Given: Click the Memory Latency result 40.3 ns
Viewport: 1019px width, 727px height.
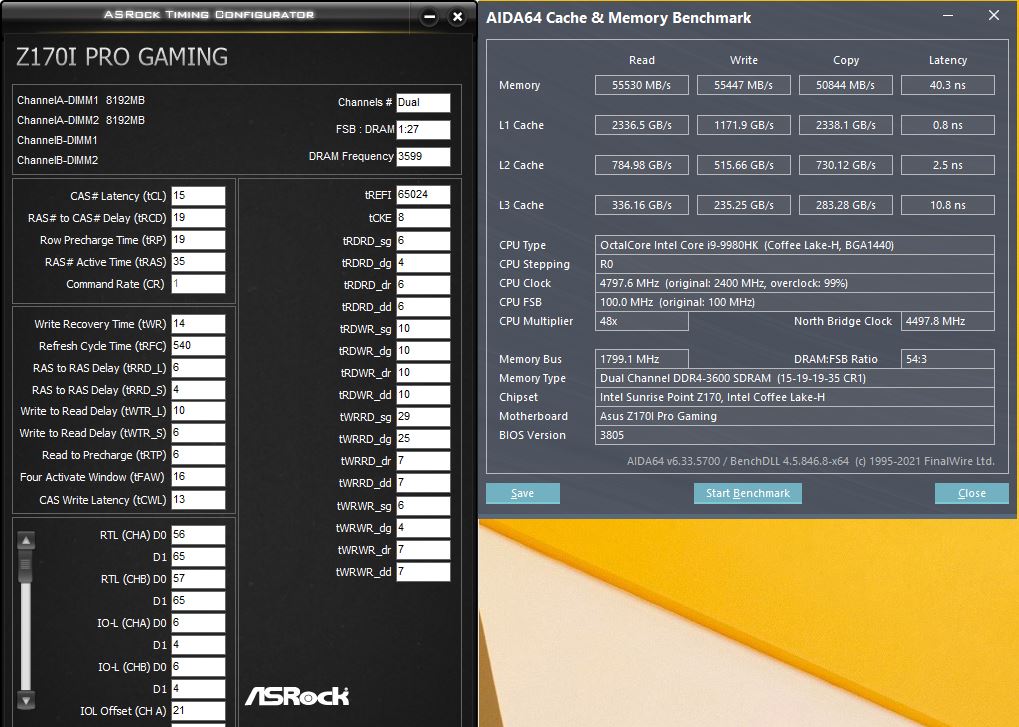Looking at the screenshot, I should point(948,85).
